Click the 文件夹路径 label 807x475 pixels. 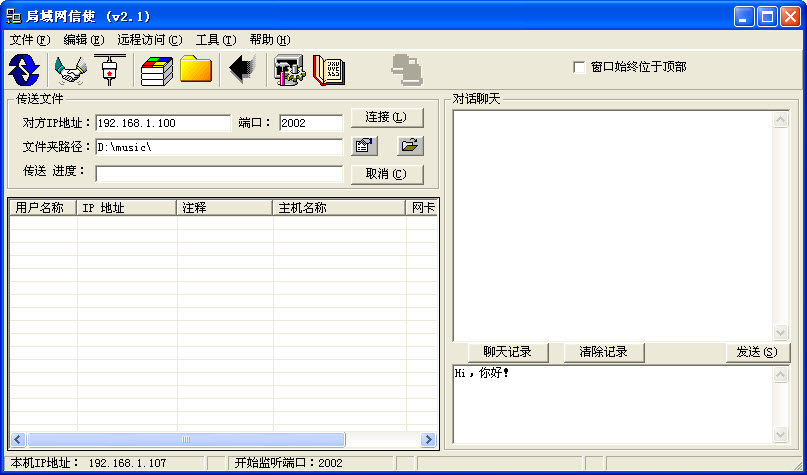[57, 147]
